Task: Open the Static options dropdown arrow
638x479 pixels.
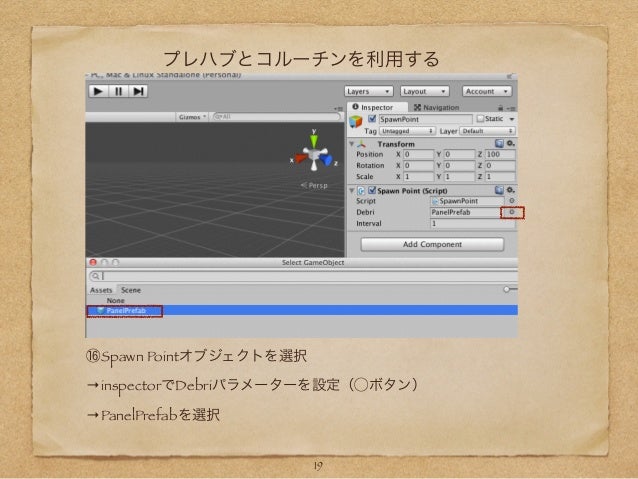Action: click(512, 119)
